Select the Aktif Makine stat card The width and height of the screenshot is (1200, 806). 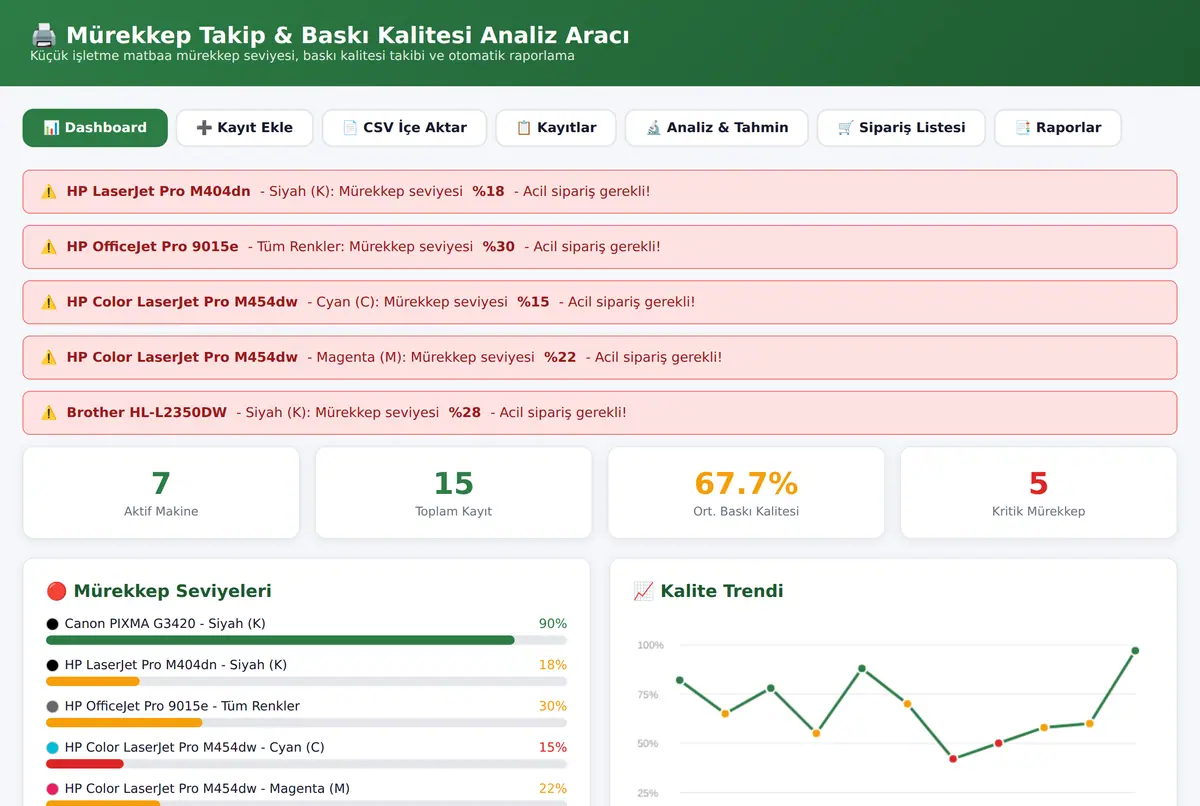[x=161, y=492]
